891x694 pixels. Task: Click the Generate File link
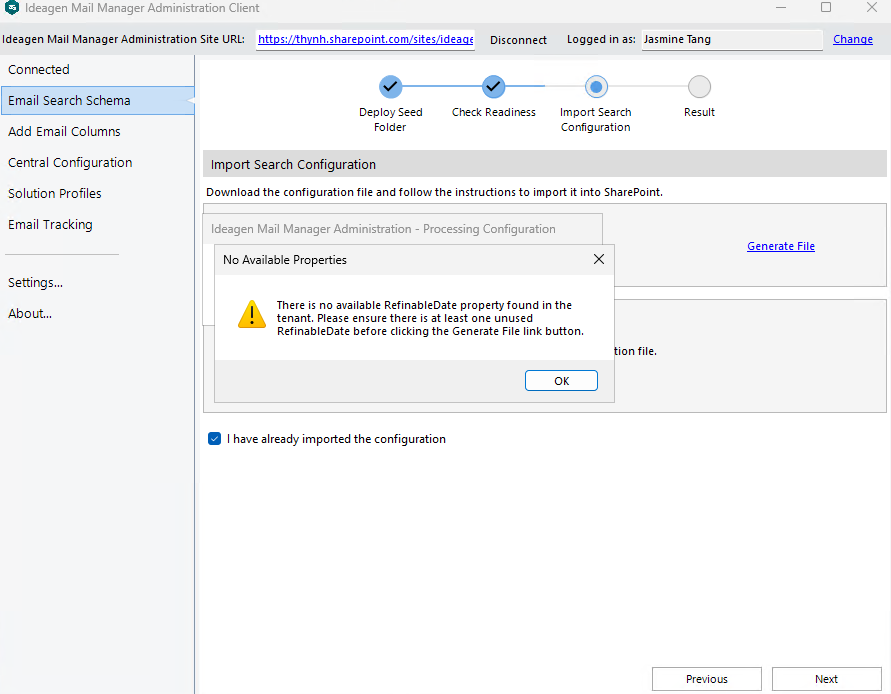pos(781,246)
